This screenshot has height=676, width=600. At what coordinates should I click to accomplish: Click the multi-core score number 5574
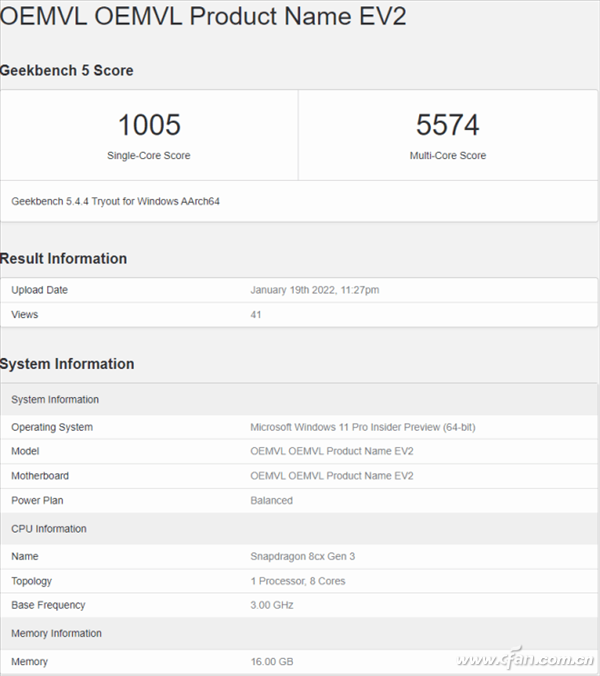[447, 125]
